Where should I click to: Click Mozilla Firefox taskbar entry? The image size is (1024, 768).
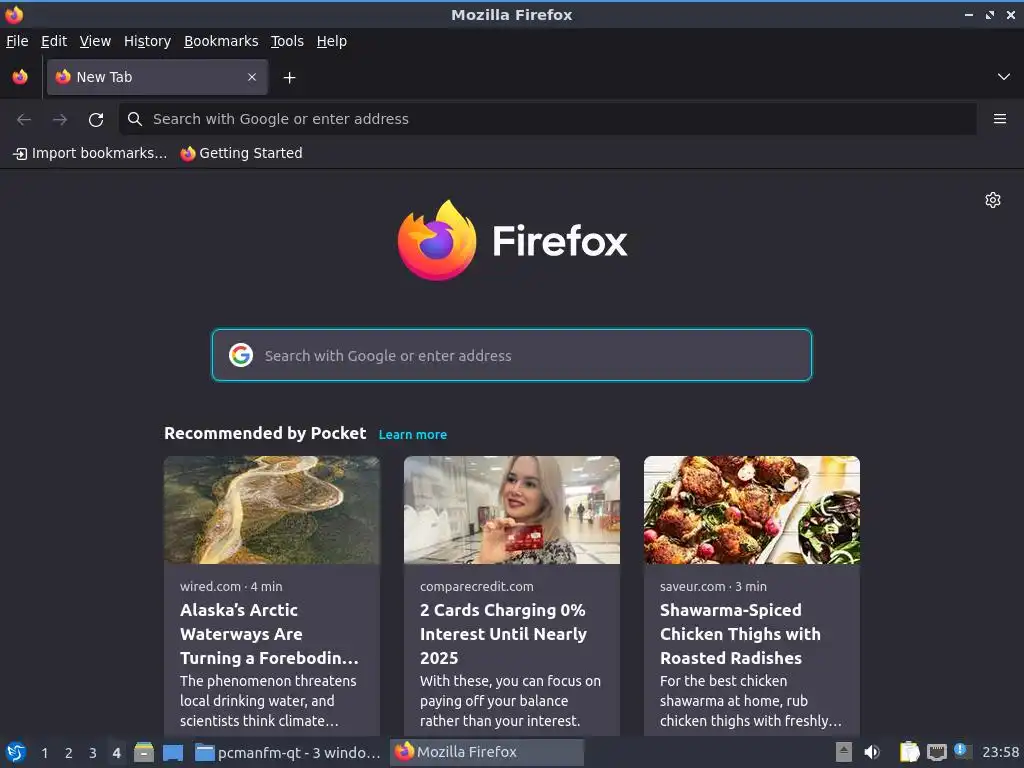[x=487, y=752]
